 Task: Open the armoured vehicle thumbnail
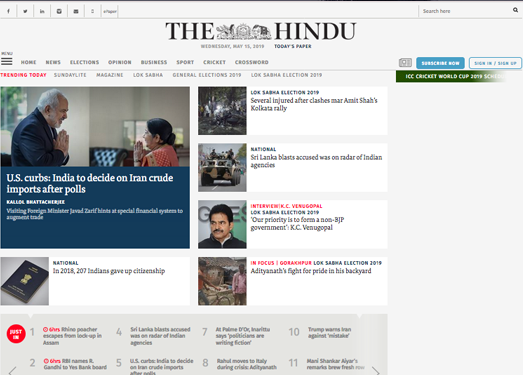coord(222,167)
